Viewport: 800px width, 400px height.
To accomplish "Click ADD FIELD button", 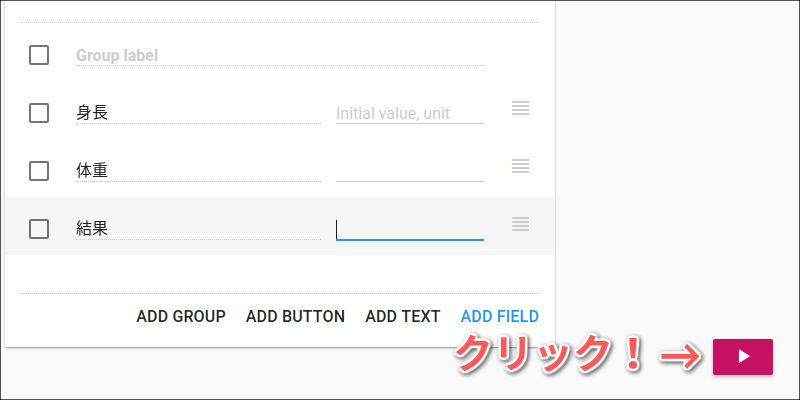I will tap(499, 316).
